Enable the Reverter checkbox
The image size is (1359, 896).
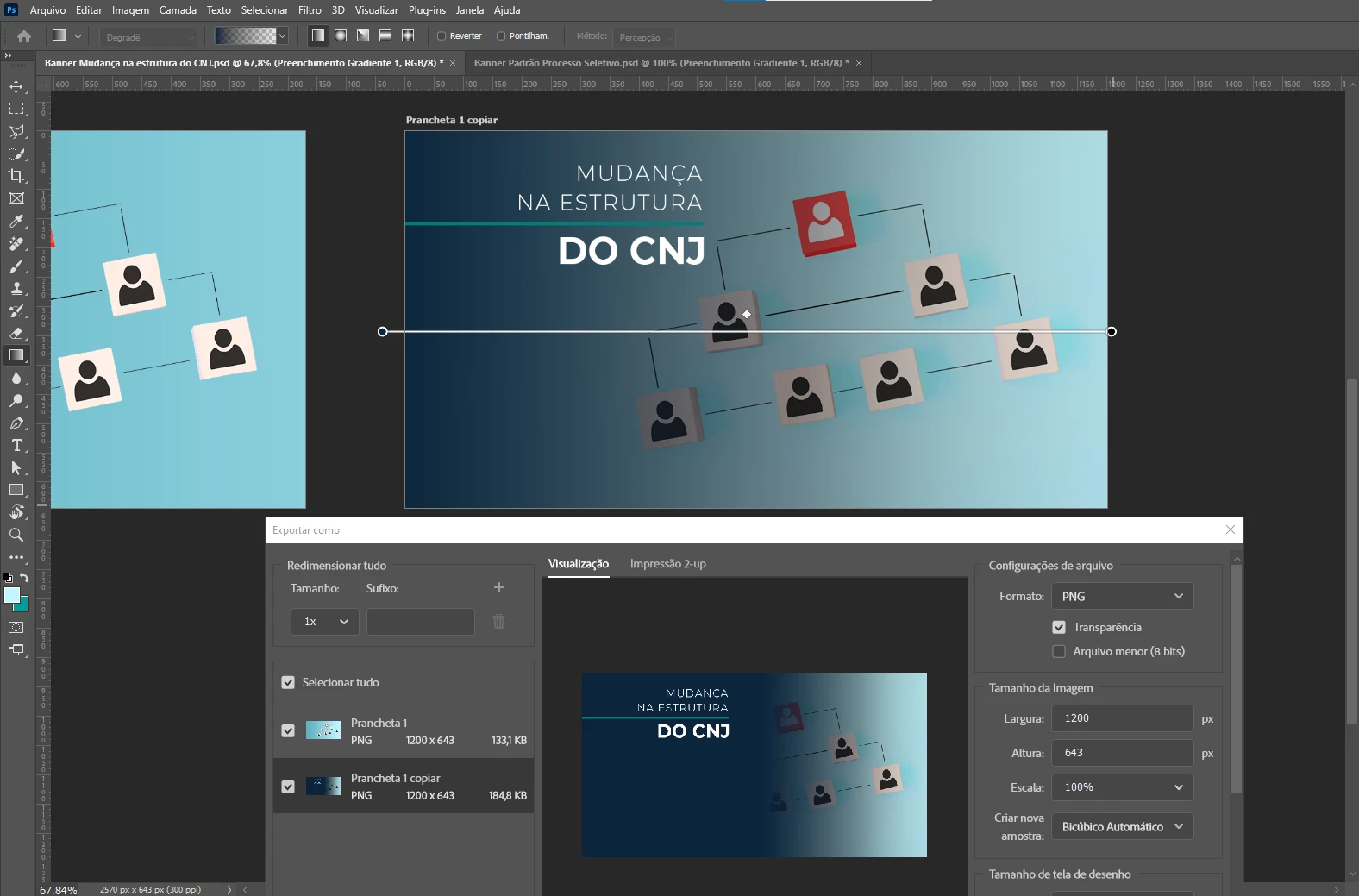(442, 36)
